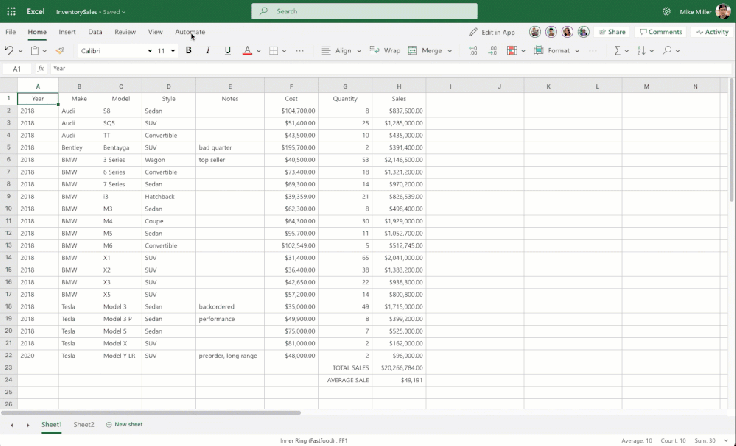Add a New sheet
The image size is (736, 446).
pos(124,424)
